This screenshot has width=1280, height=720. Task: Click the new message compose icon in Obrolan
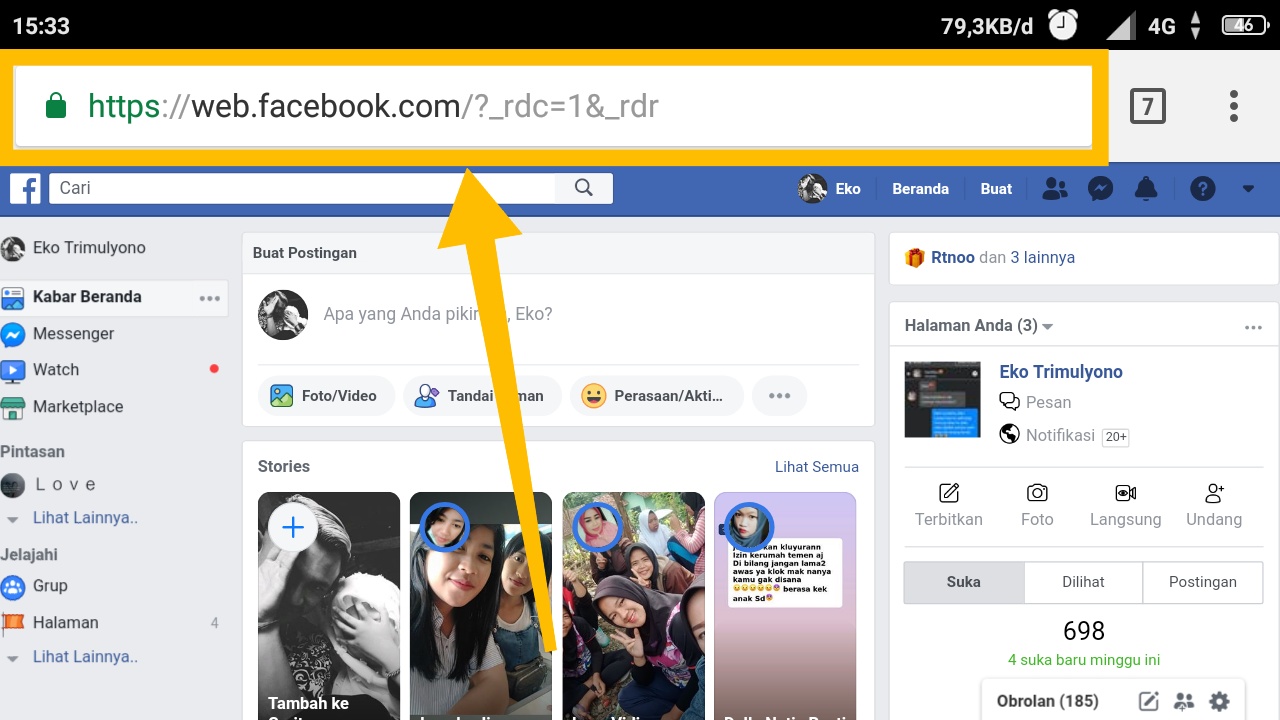click(x=1149, y=701)
